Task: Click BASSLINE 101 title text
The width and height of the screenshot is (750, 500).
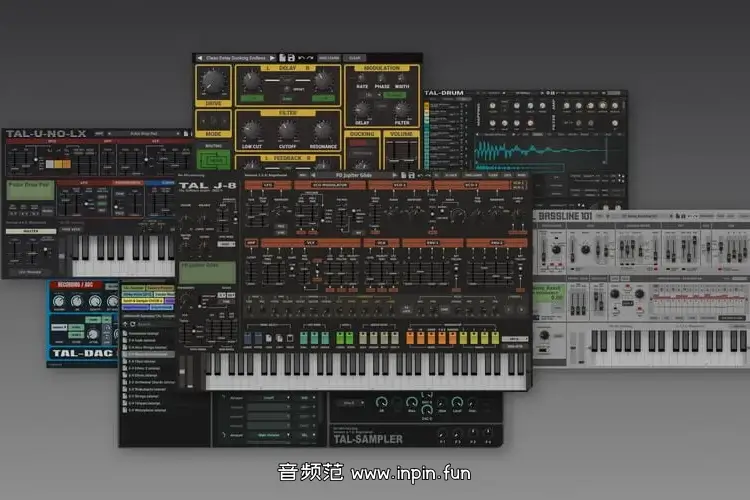Action: pos(565,216)
